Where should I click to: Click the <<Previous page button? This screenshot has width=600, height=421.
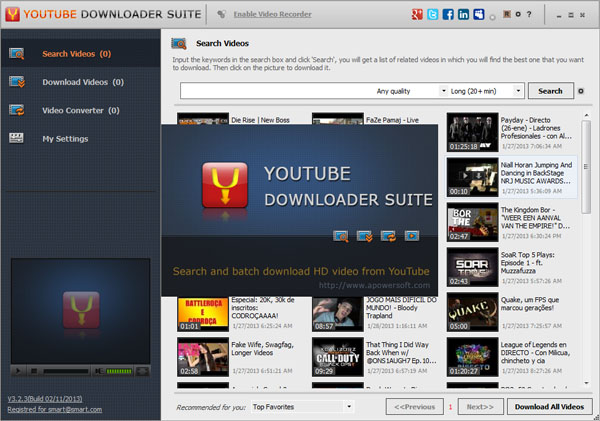415,407
